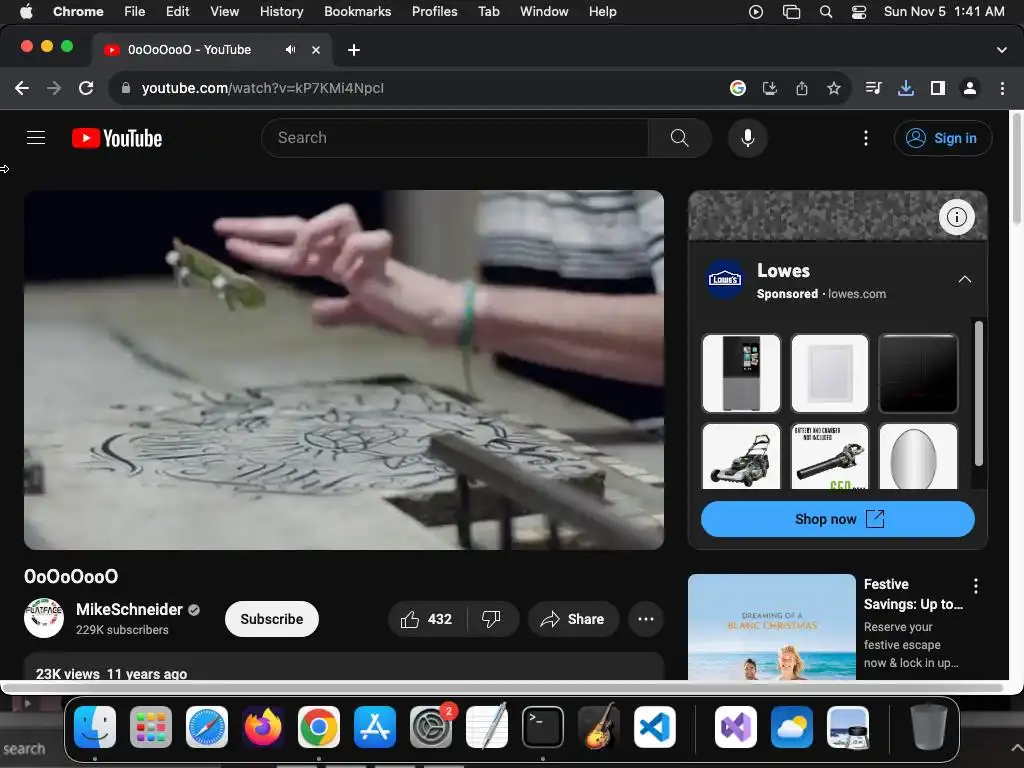The image size is (1024, 768).
Task: Open the Festive Savings ad thumbnail
Action: [772, 627]
